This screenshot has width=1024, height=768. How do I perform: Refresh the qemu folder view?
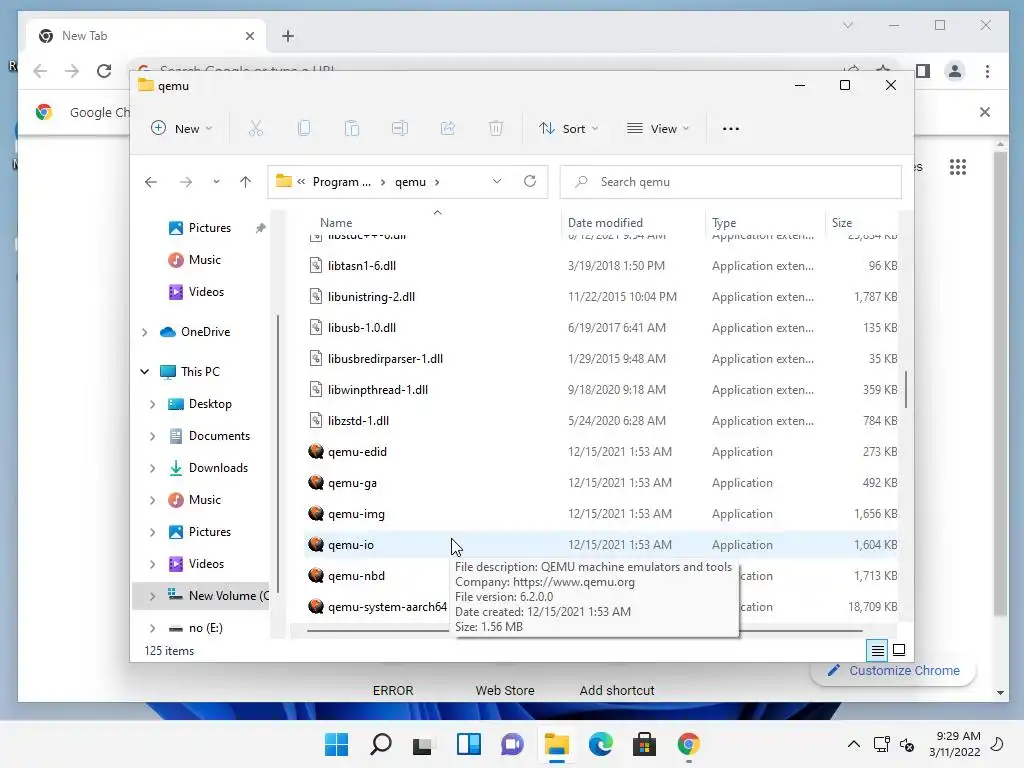tap(530, 182)
